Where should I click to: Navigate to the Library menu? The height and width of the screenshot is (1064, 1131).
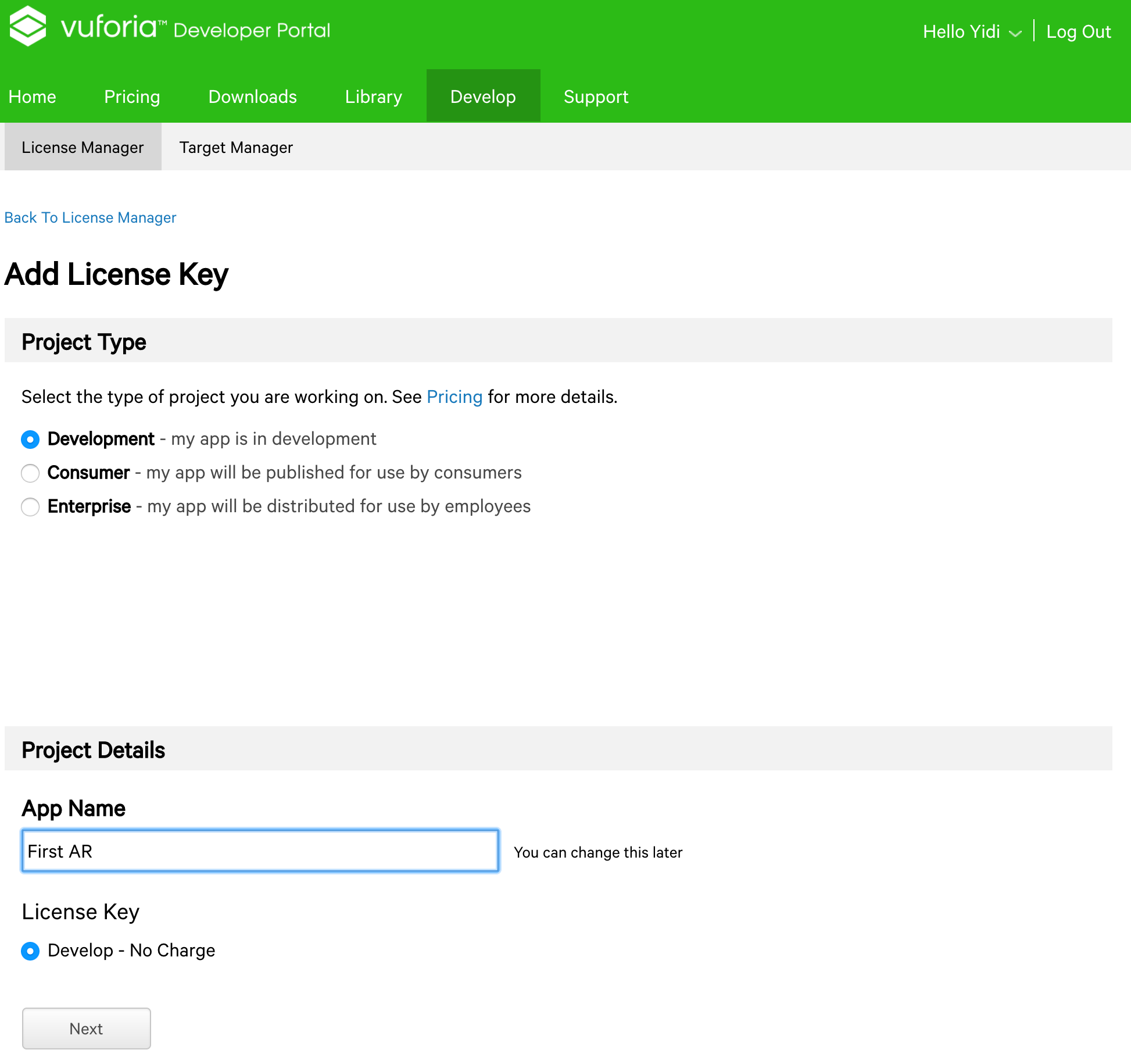pyautogui.click(x=373, y=97)
